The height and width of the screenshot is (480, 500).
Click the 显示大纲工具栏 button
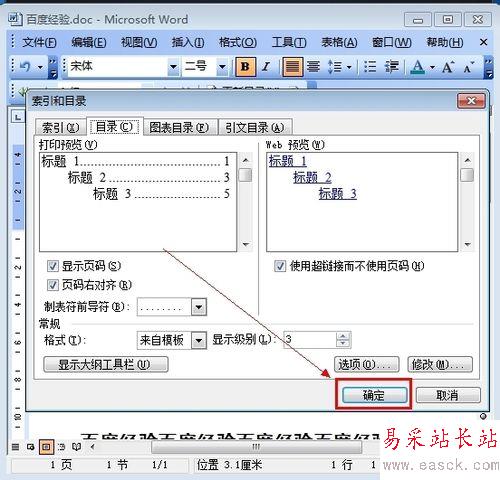[x=106, y=365]
